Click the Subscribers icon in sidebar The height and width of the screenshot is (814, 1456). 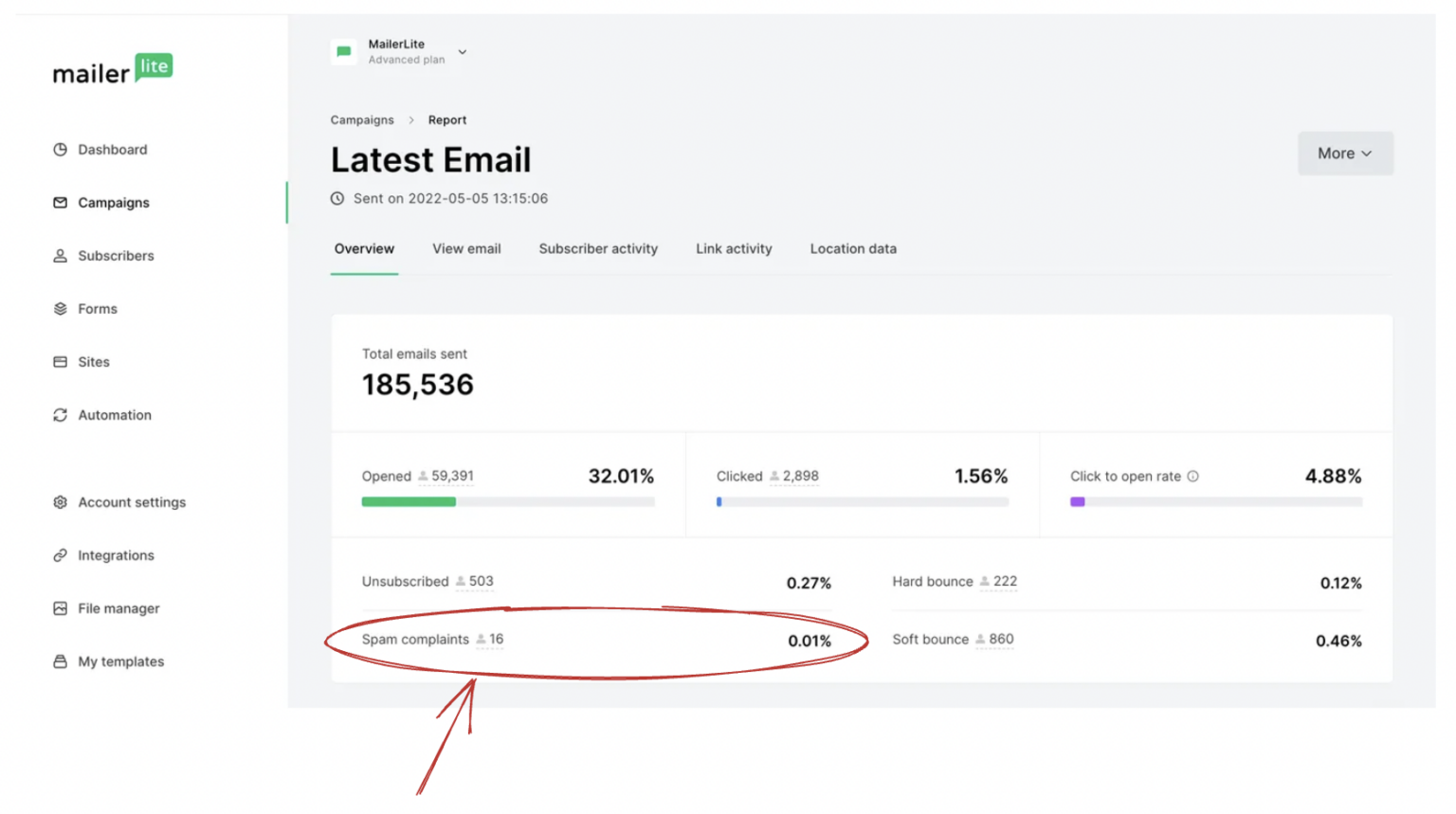coord(59,255)
